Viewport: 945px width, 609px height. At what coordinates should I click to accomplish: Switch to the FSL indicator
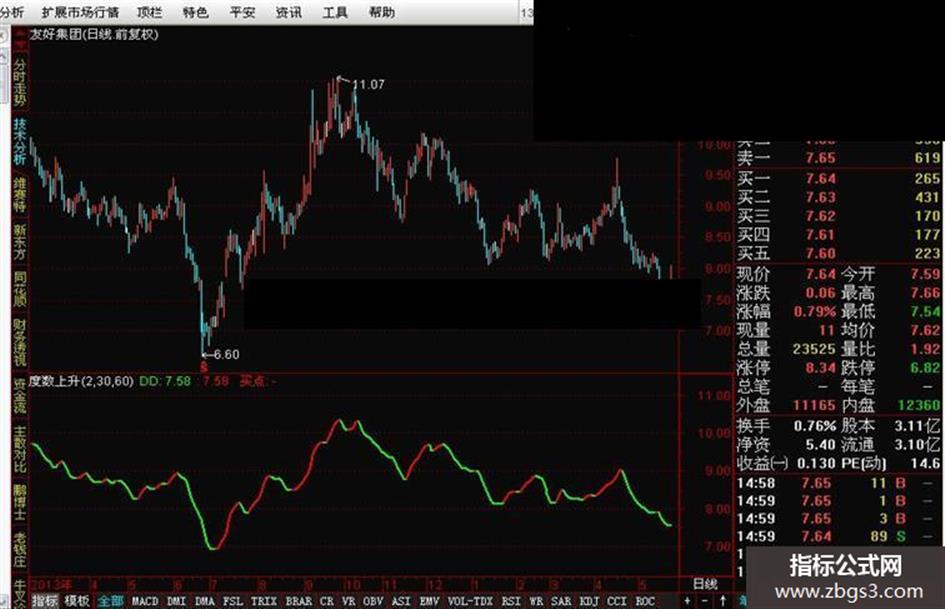click(233, 601)
